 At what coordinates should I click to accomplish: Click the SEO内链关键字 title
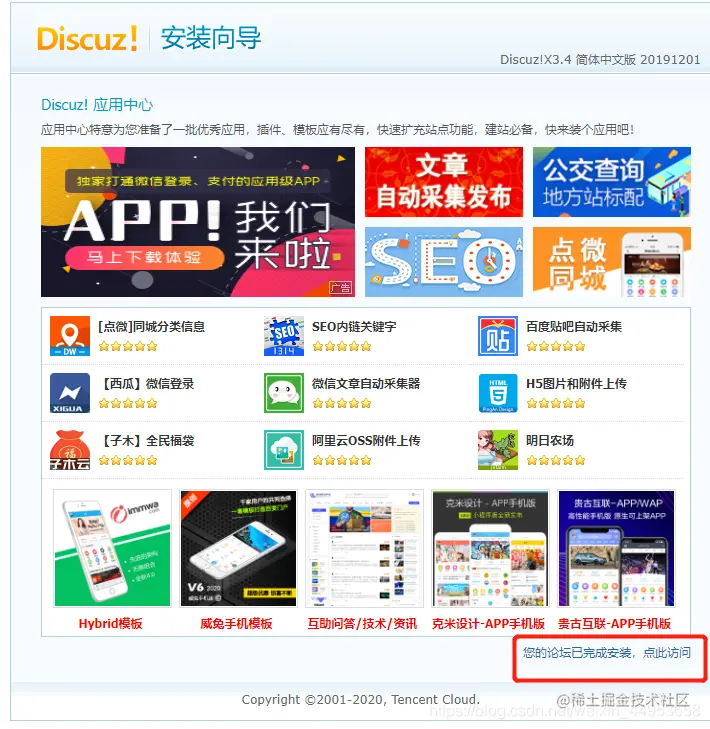[354, 327]
